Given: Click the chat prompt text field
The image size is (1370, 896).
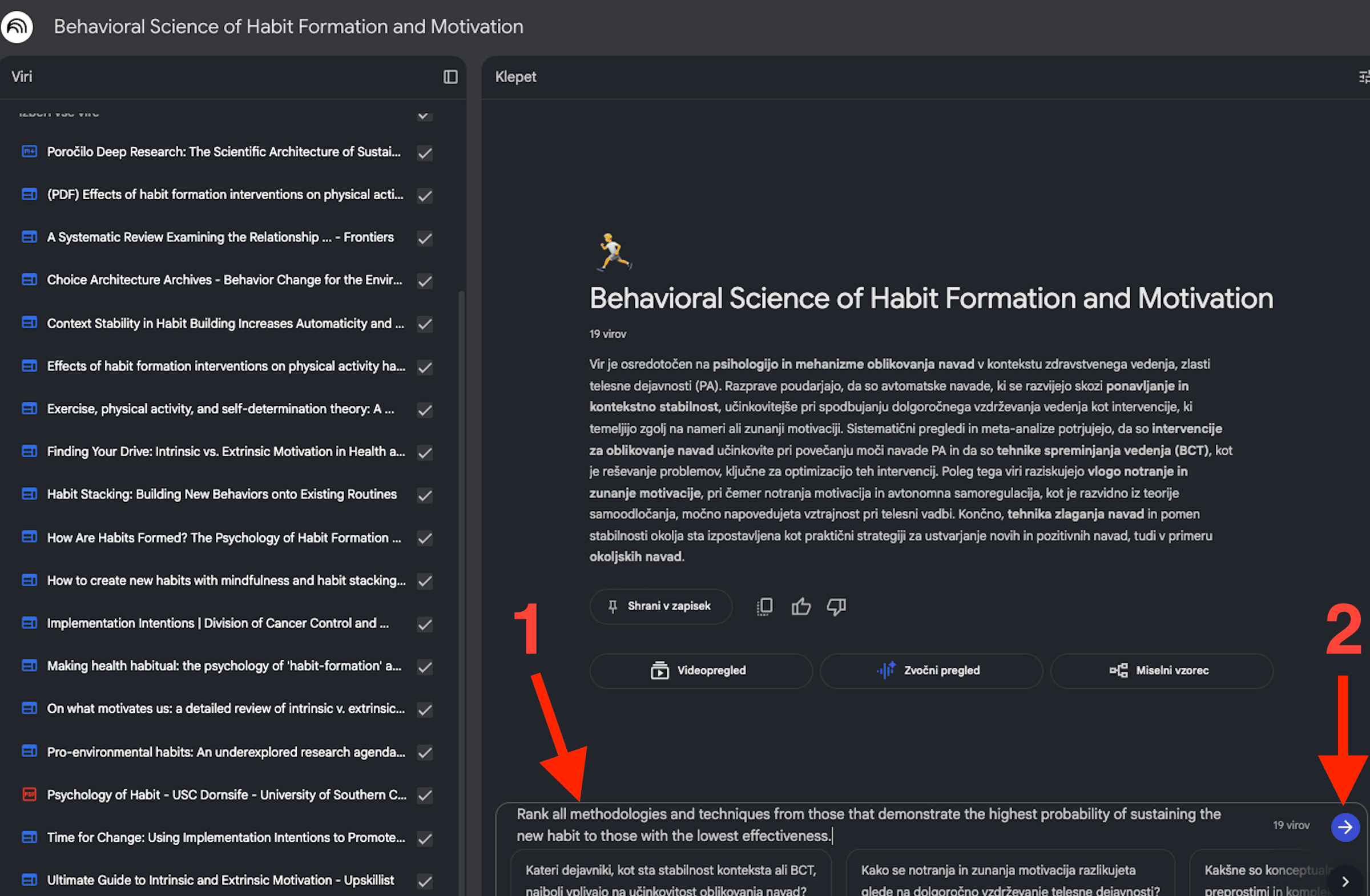Looking at the screenshot, I should click(864, 825).
